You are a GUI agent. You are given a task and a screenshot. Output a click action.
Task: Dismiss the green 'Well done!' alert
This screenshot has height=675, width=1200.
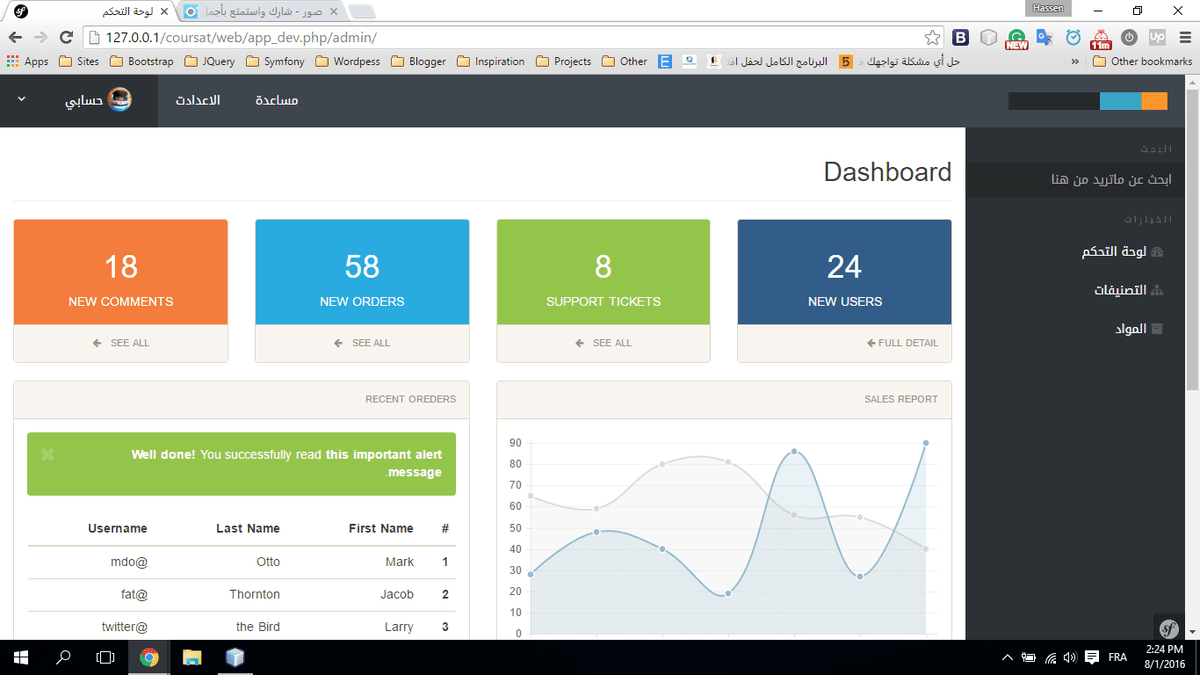point(47,455)
